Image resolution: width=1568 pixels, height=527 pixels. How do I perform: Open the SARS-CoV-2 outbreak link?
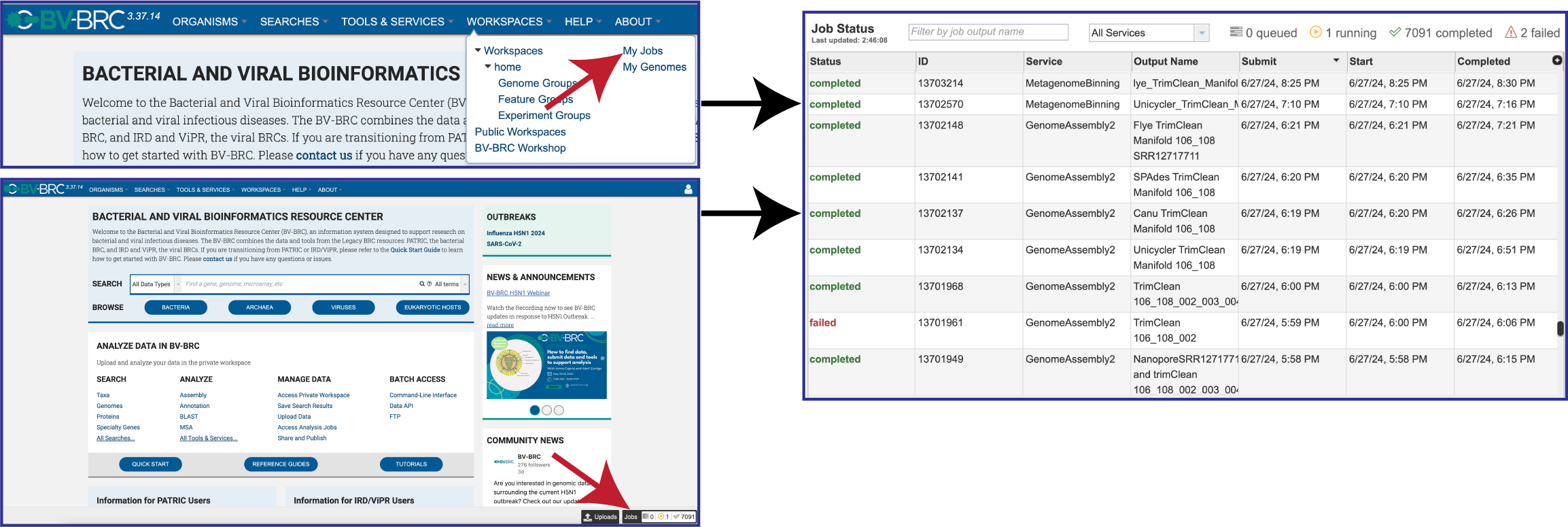(x=504, y=244)
